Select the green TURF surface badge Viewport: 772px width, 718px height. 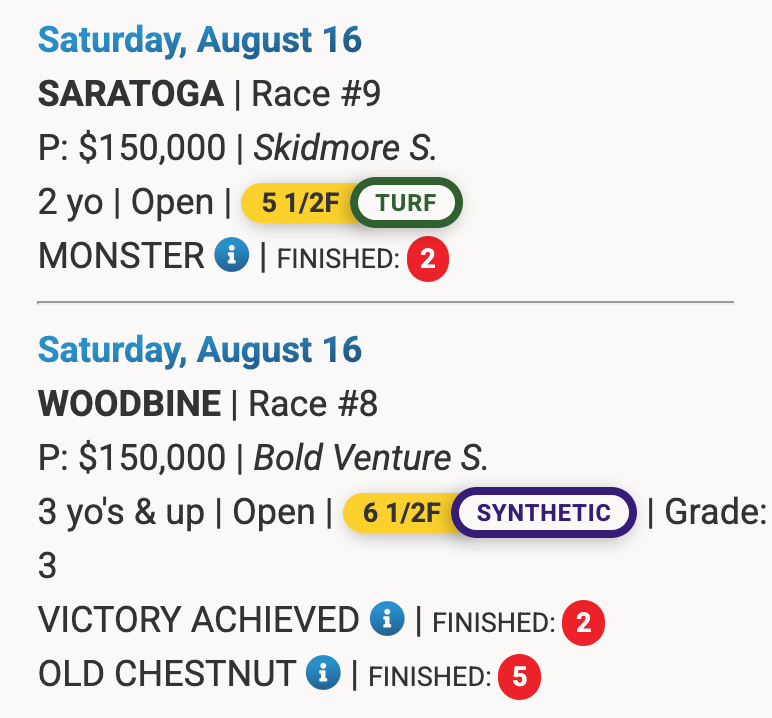[406, 203]
